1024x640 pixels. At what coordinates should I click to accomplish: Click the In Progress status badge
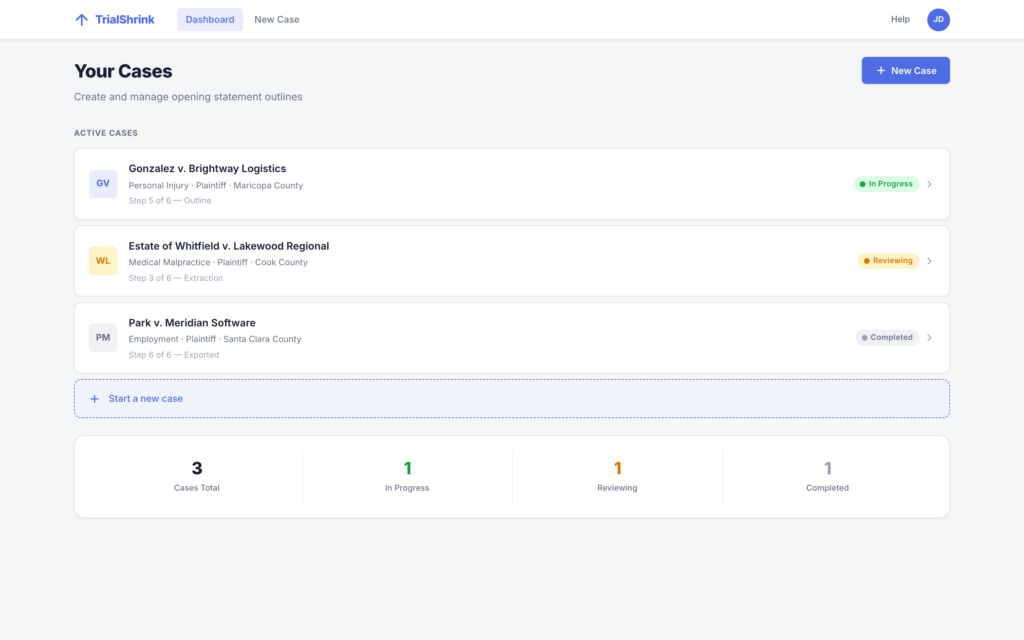click(886, 184)
